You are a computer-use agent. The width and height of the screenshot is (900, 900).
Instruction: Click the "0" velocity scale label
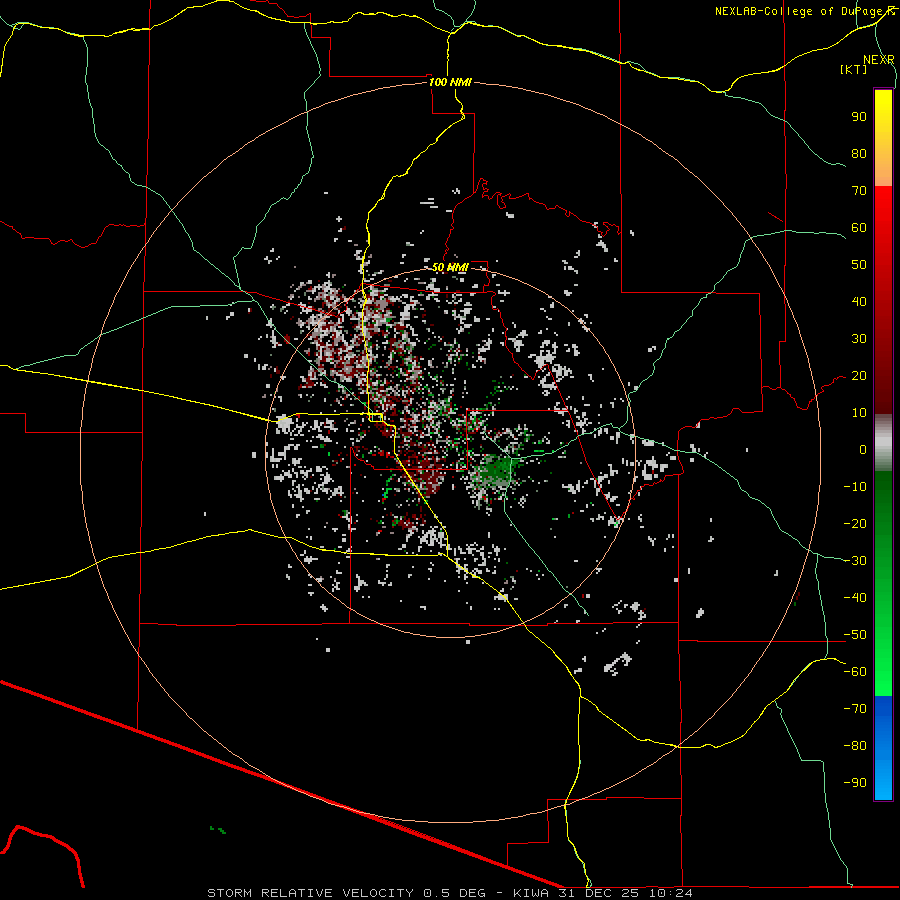pyautogui.click(x=863, y=450)
